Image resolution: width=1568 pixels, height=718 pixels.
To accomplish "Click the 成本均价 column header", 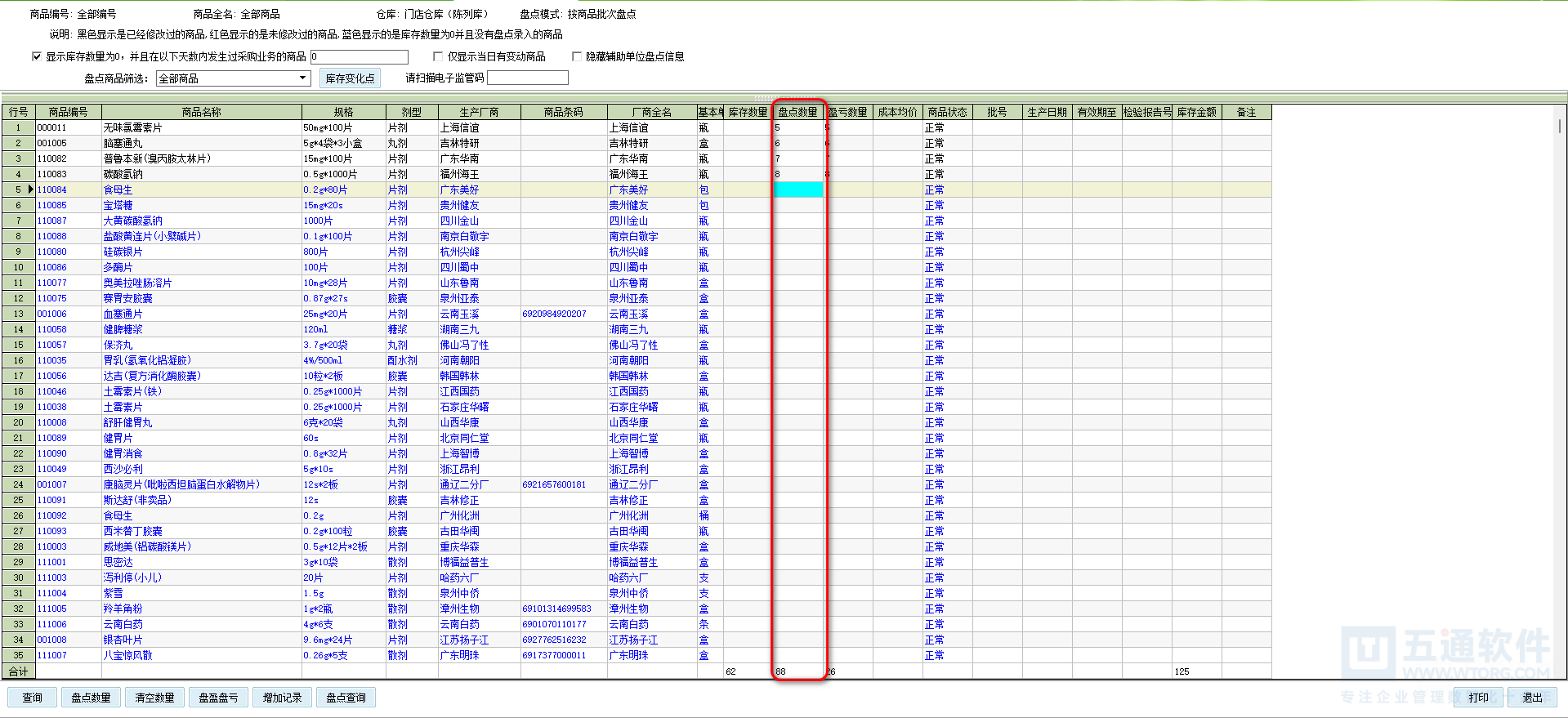I will [x=898, y=112].
